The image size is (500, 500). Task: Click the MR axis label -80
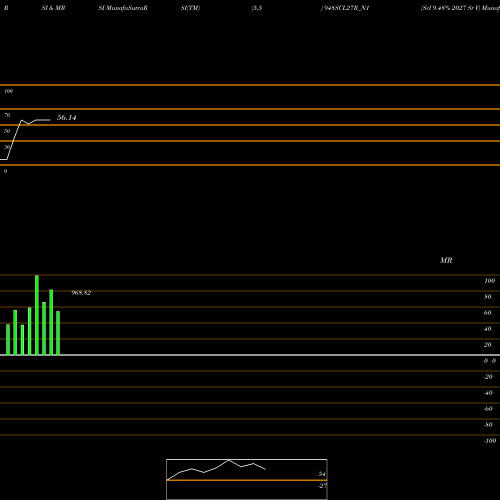coord(488,425)
